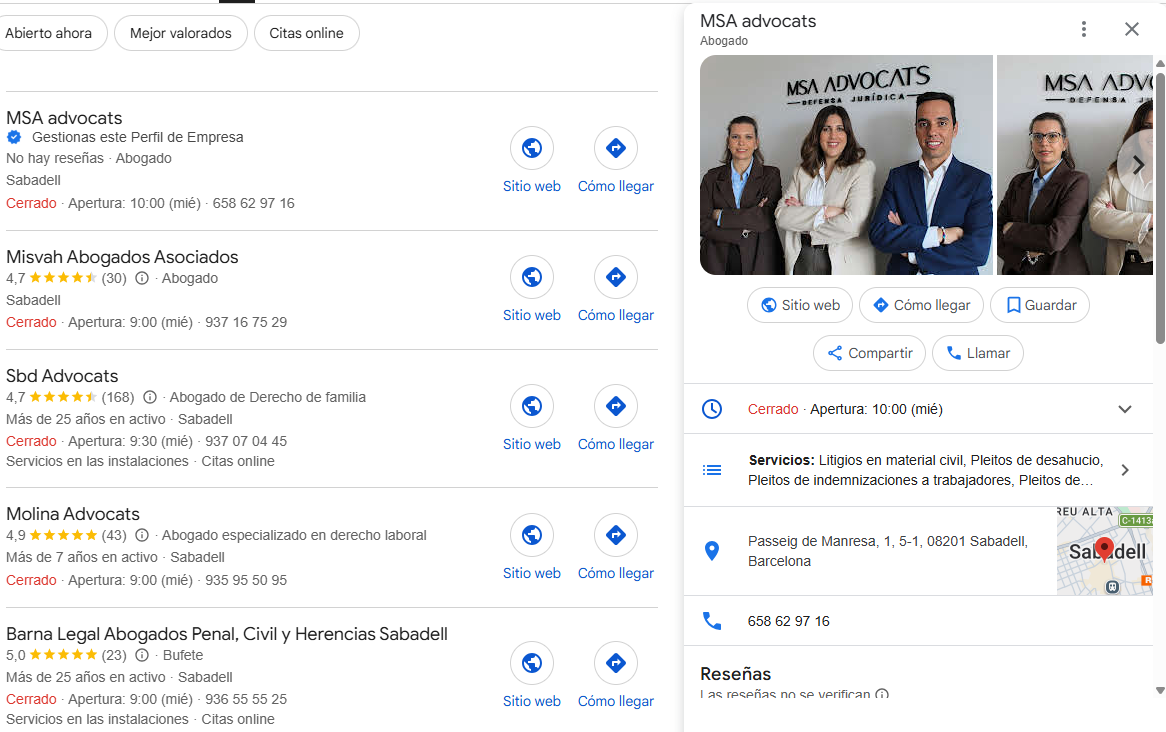Click info icon beside 'Las reseñas no se verifican'

click(882, 694)
